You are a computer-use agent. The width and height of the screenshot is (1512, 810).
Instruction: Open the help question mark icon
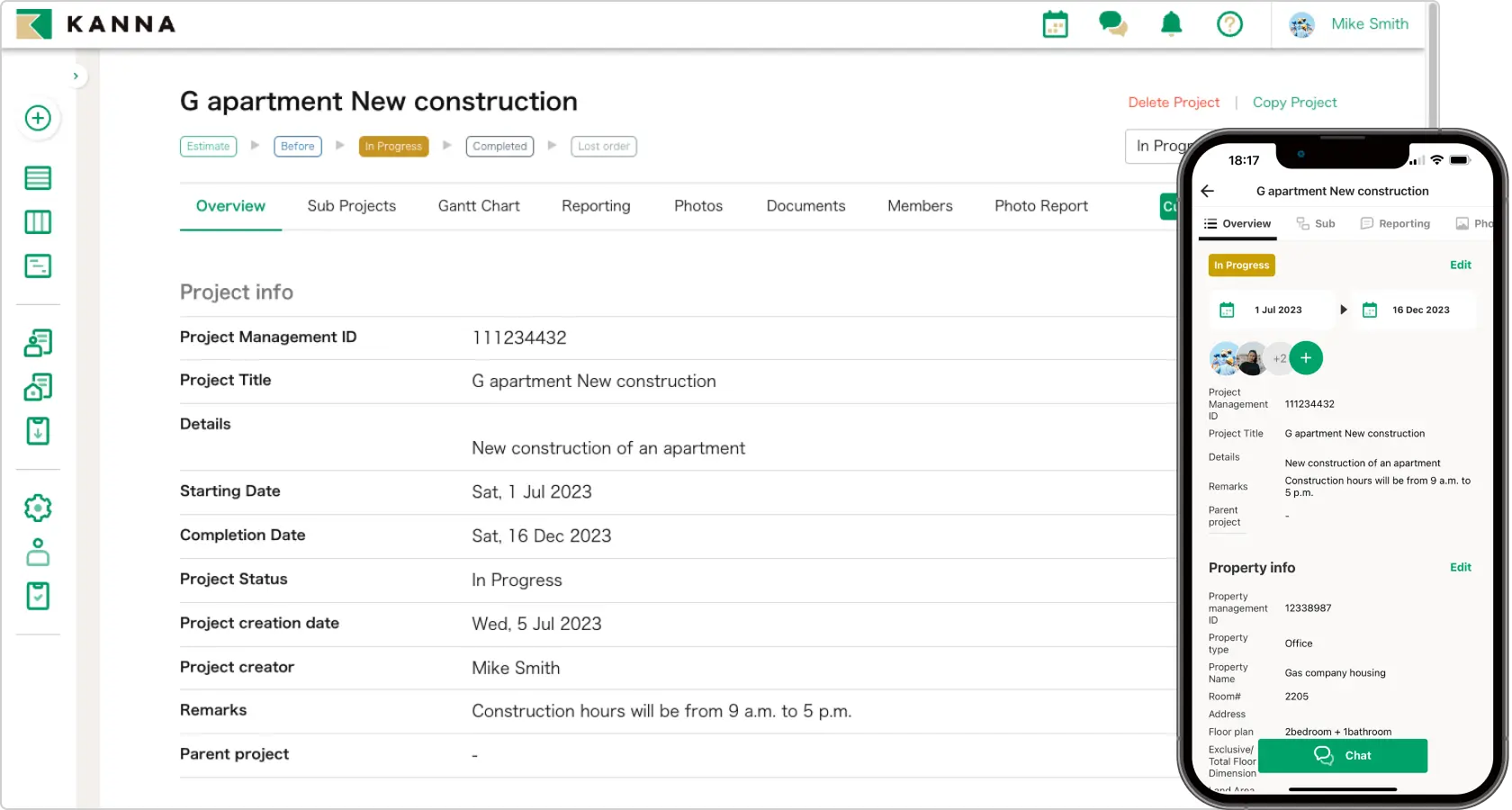1229,24
